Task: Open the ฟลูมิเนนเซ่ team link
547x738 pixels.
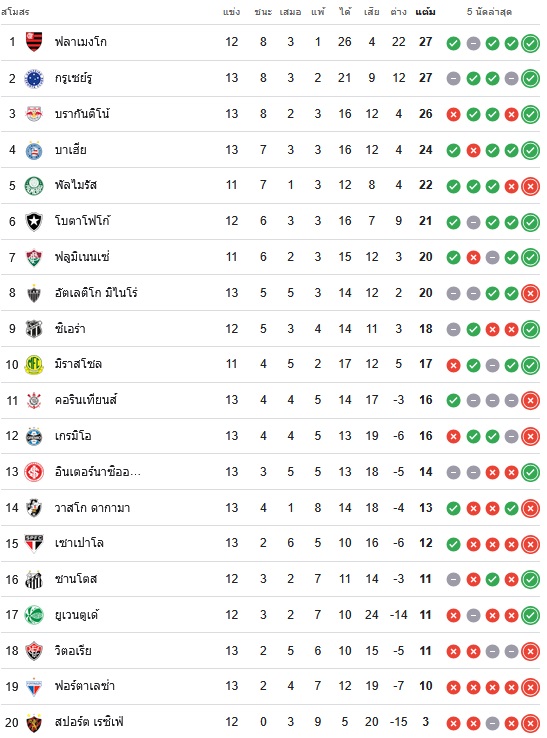Action: [82, 257]
